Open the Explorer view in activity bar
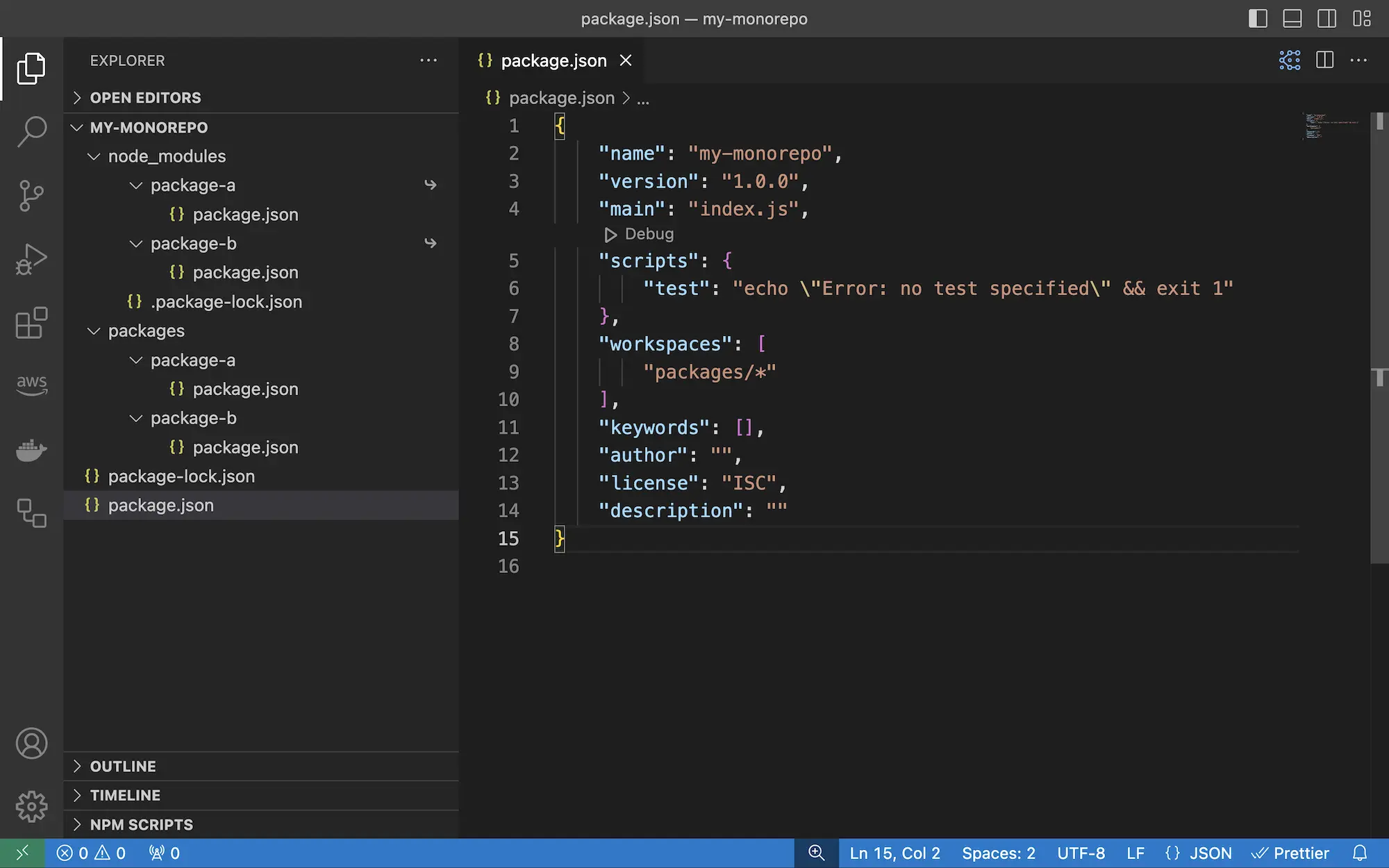This screenshot has width=1389, height=868. 31,68
